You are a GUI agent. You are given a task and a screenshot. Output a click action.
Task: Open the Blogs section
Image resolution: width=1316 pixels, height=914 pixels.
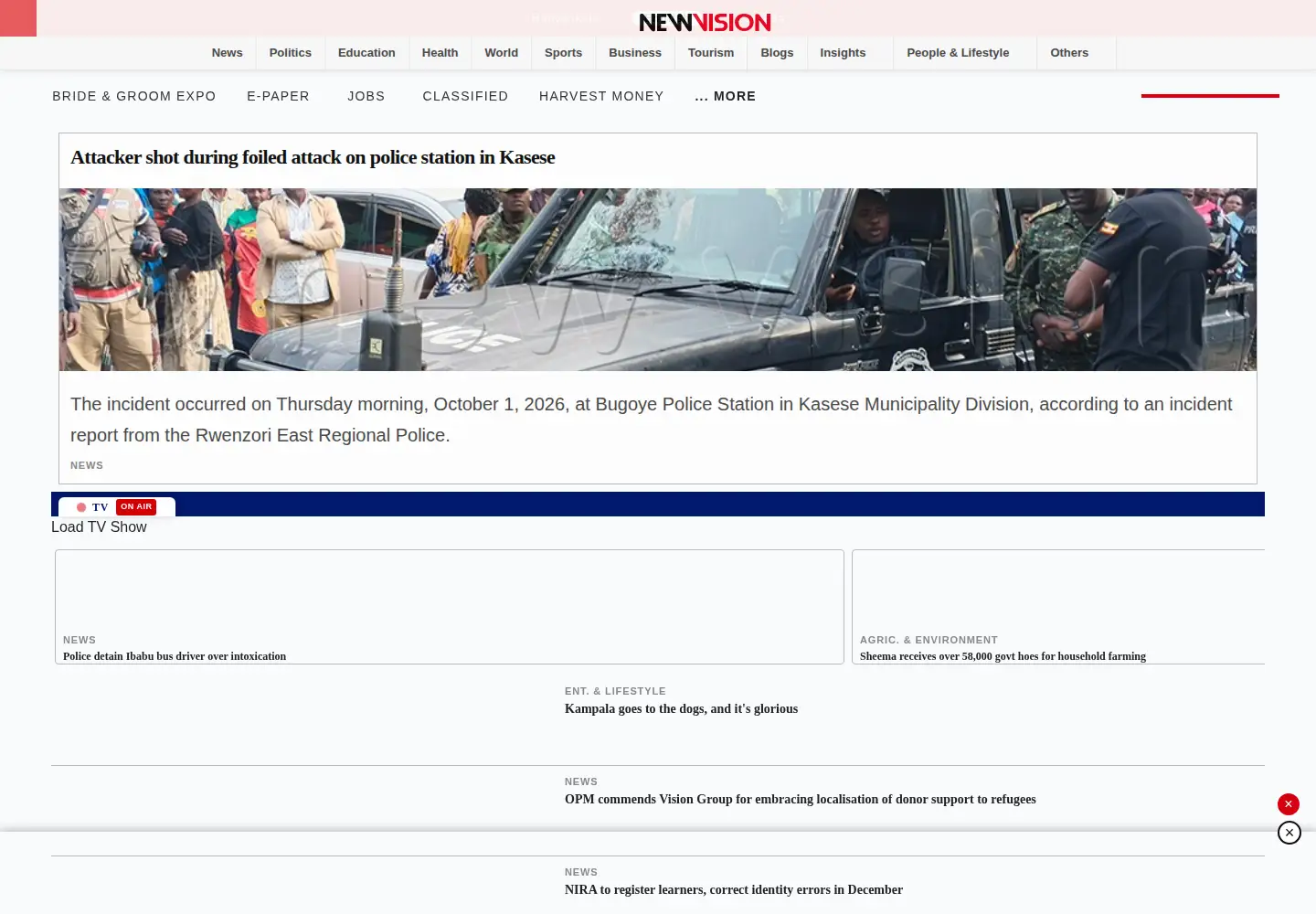777,53
